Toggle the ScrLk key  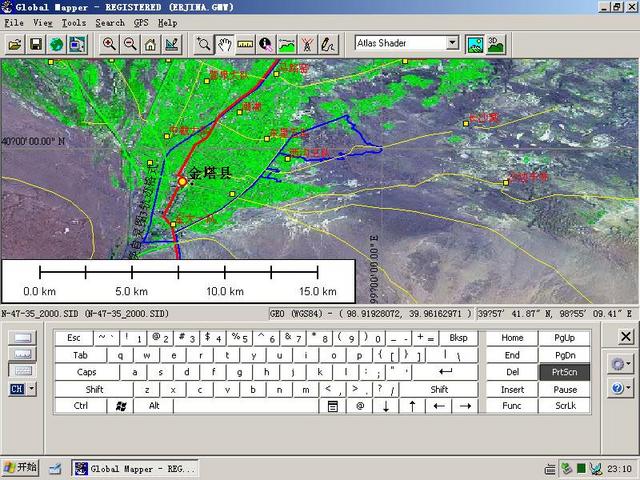[565, 406]
